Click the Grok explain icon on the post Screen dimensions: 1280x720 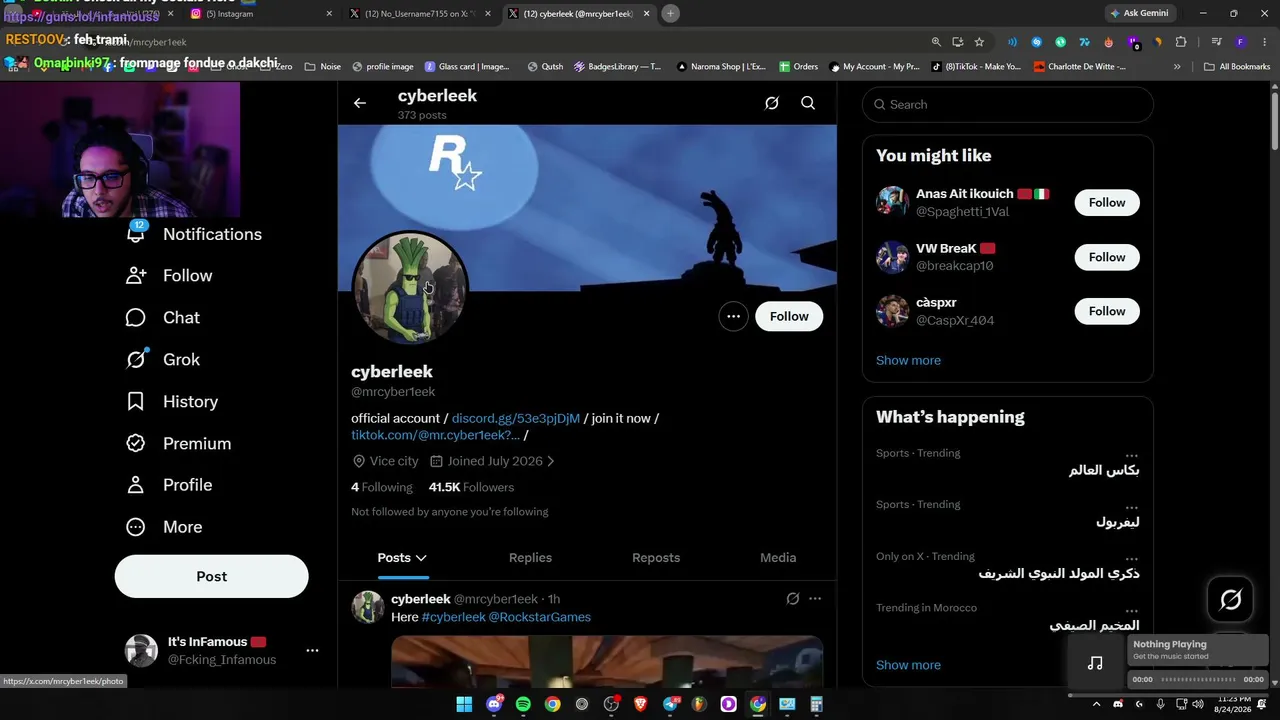click(793, 599)
